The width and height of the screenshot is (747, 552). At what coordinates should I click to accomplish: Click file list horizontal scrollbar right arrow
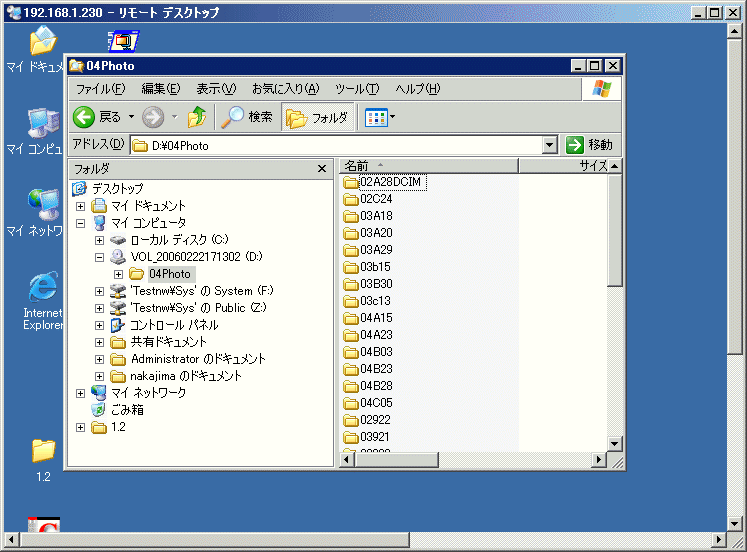[599, 460]
